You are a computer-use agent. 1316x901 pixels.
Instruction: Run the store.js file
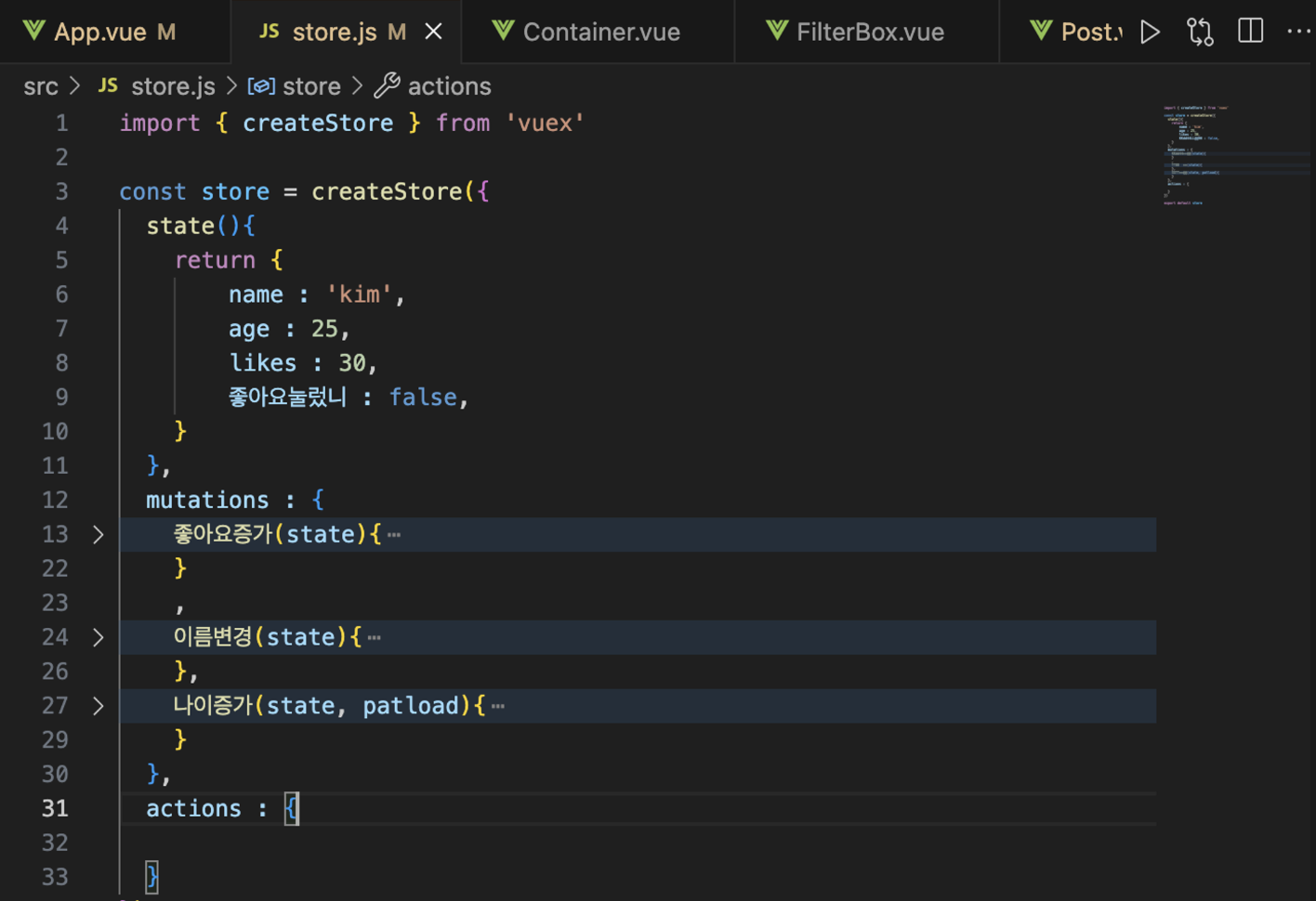pos(1150,31)
